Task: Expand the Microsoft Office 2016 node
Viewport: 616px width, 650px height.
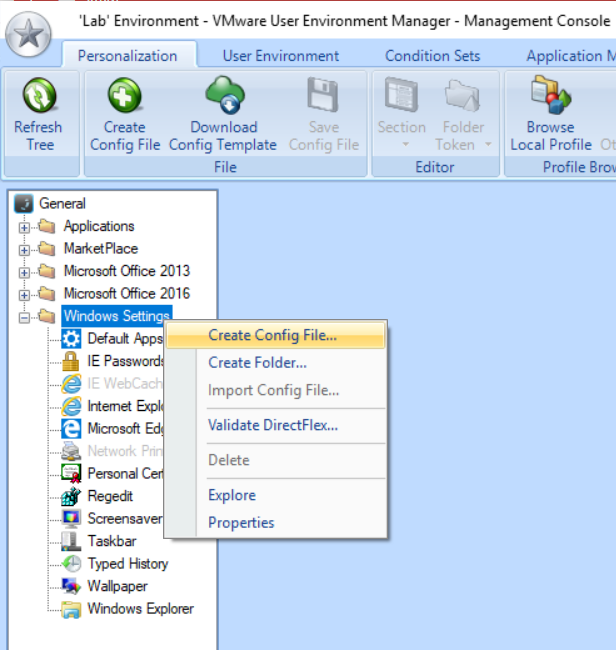Action: point(24,295)
